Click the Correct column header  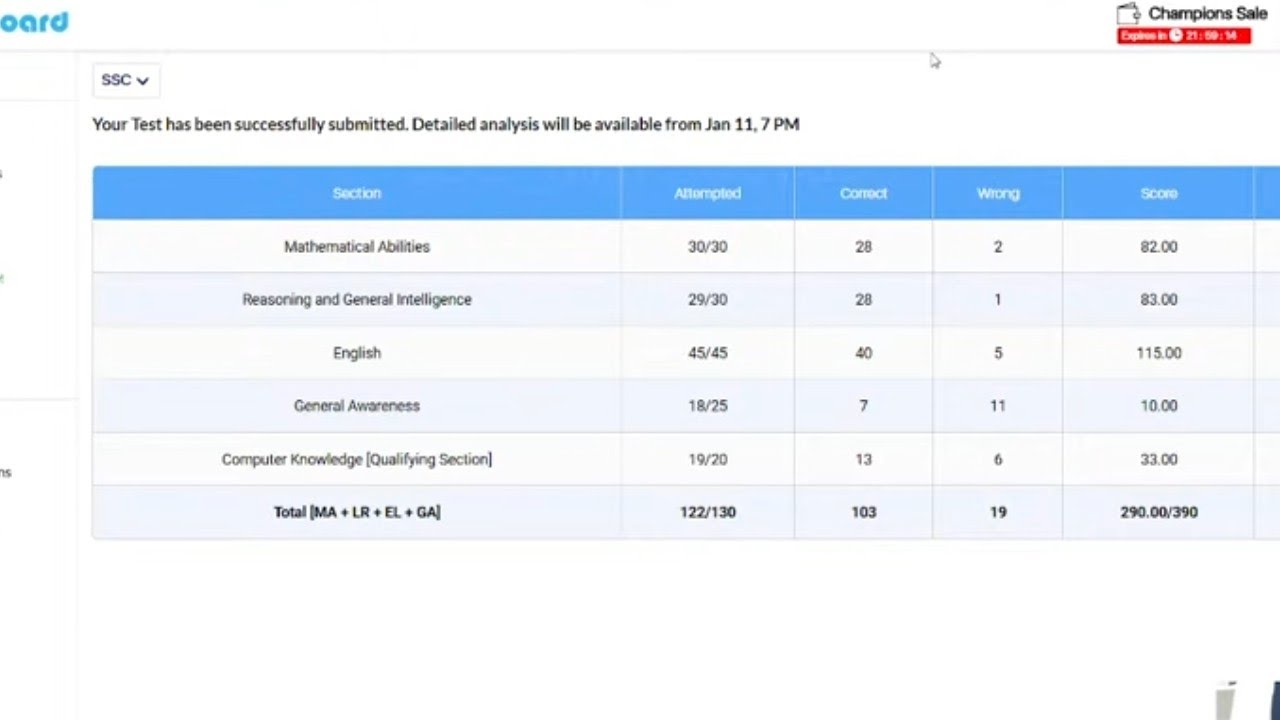[863, 193]
